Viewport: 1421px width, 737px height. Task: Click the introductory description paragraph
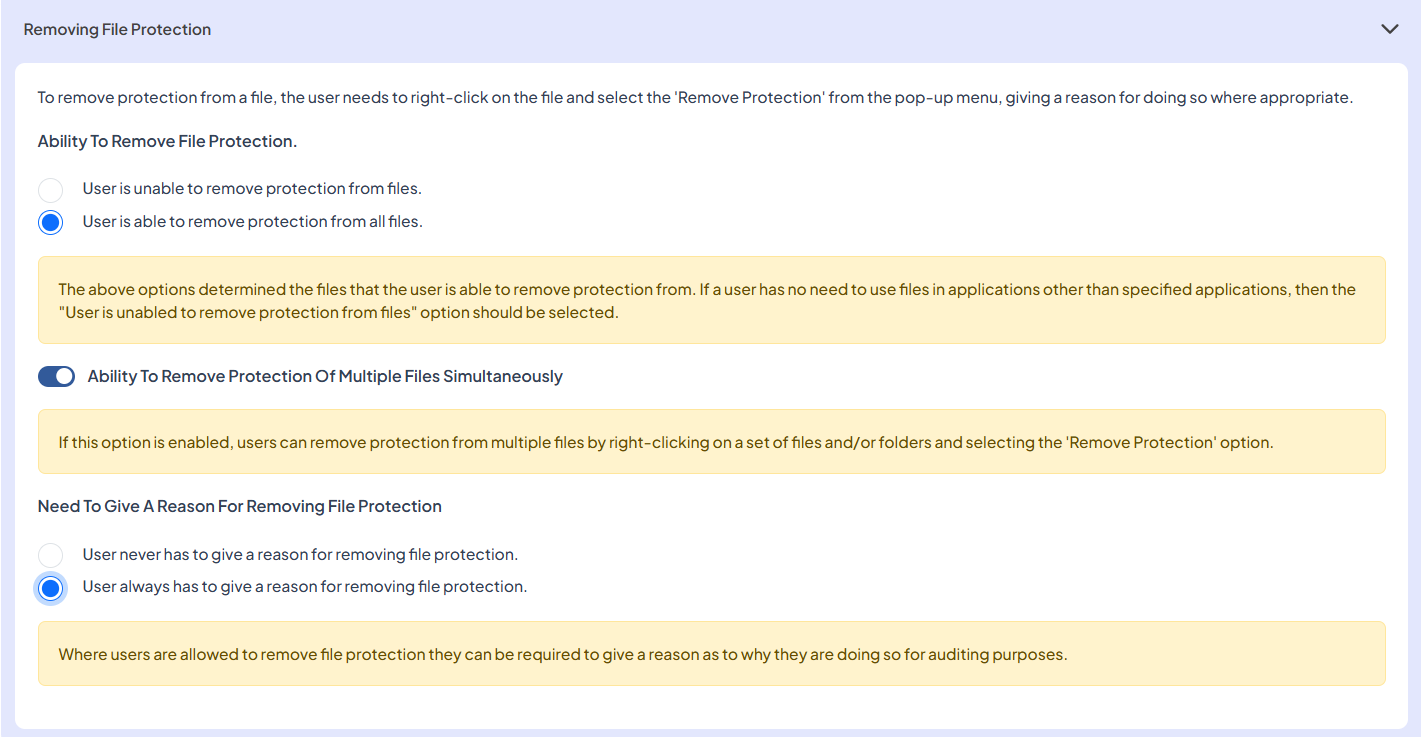[696, 97]
